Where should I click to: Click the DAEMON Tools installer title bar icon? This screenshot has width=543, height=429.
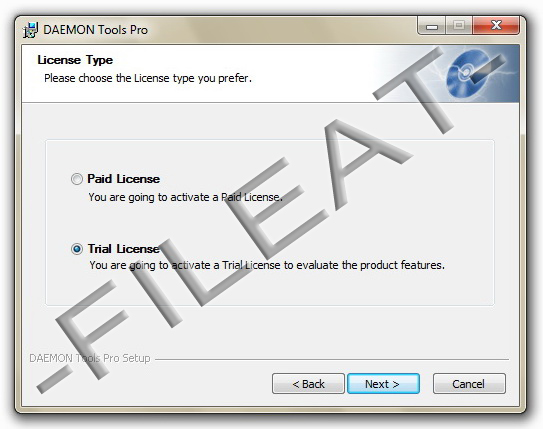30,30
